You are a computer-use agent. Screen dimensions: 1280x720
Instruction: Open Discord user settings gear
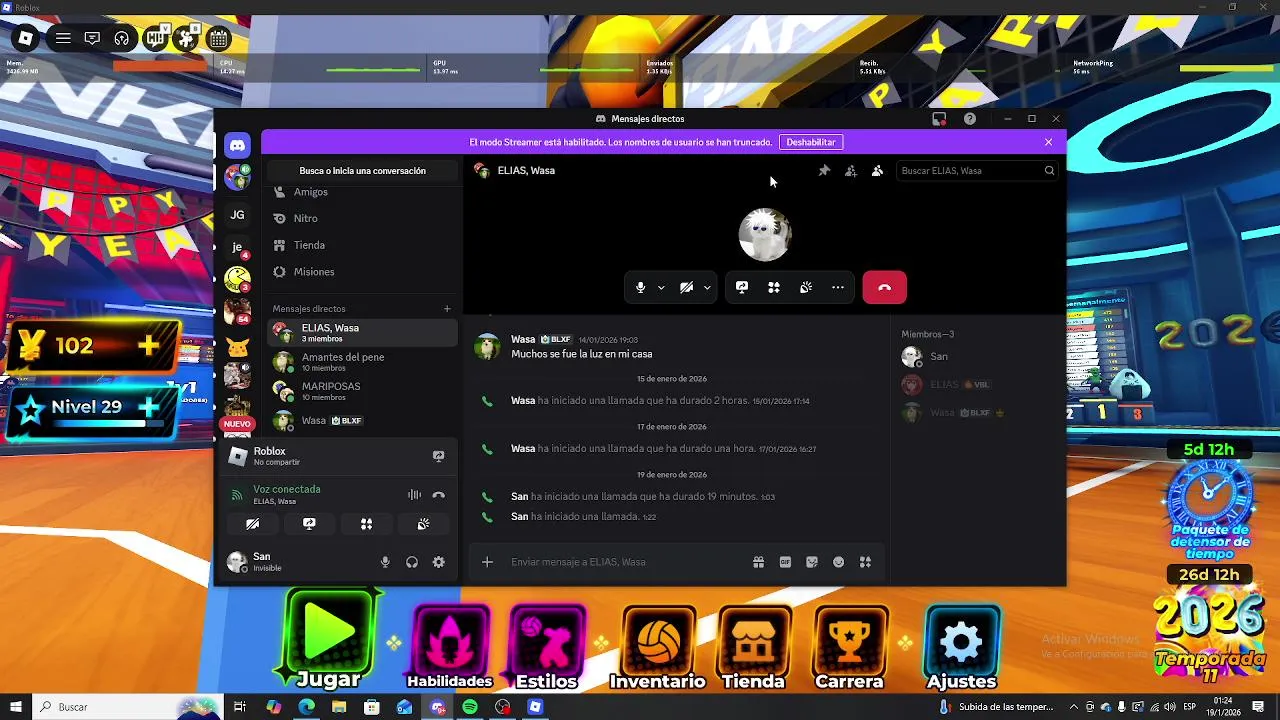(438, 563)
